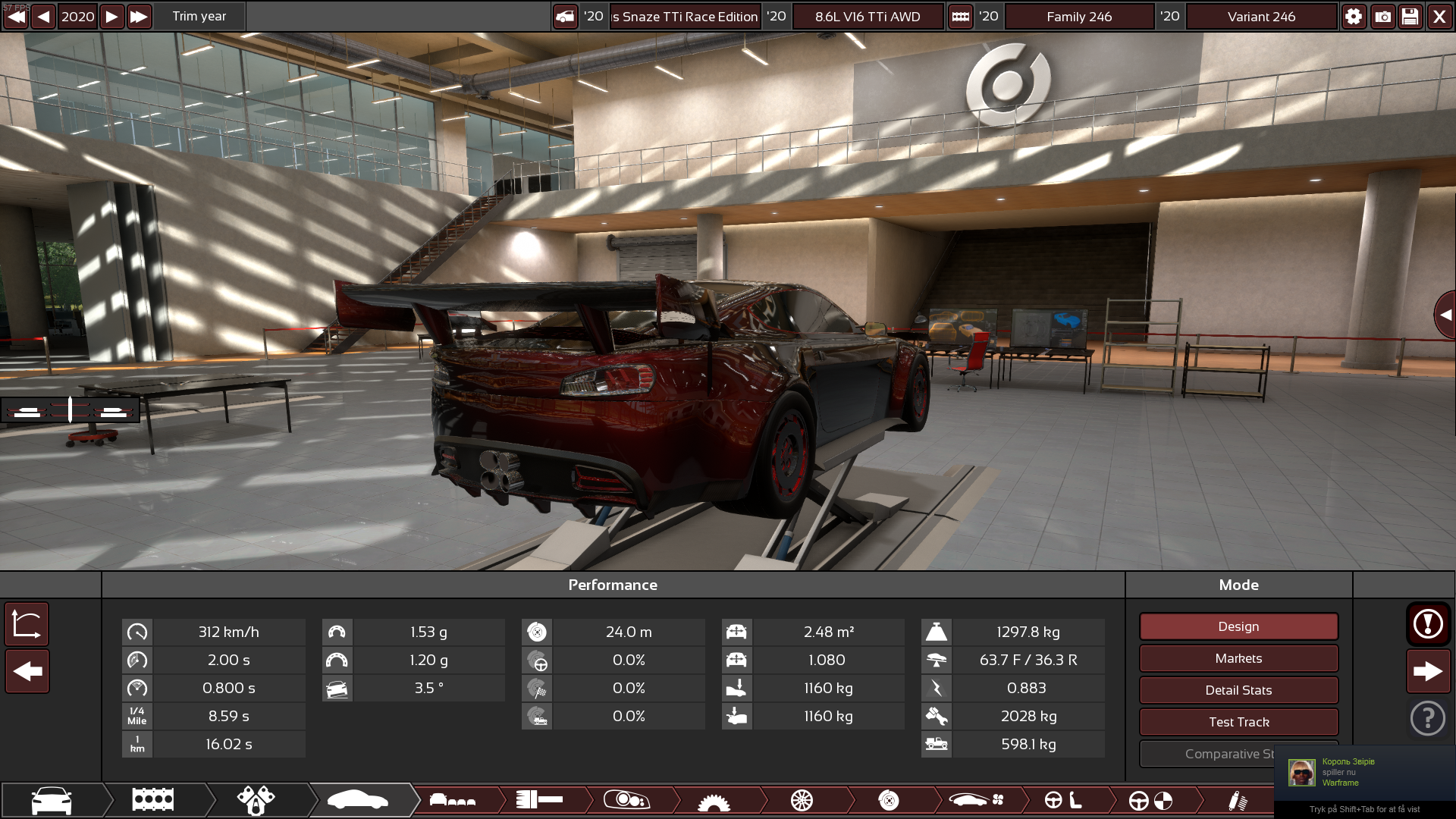Toggle the Design mode button
This screenshot has height=819, width=1456.
pos(1238,626)
